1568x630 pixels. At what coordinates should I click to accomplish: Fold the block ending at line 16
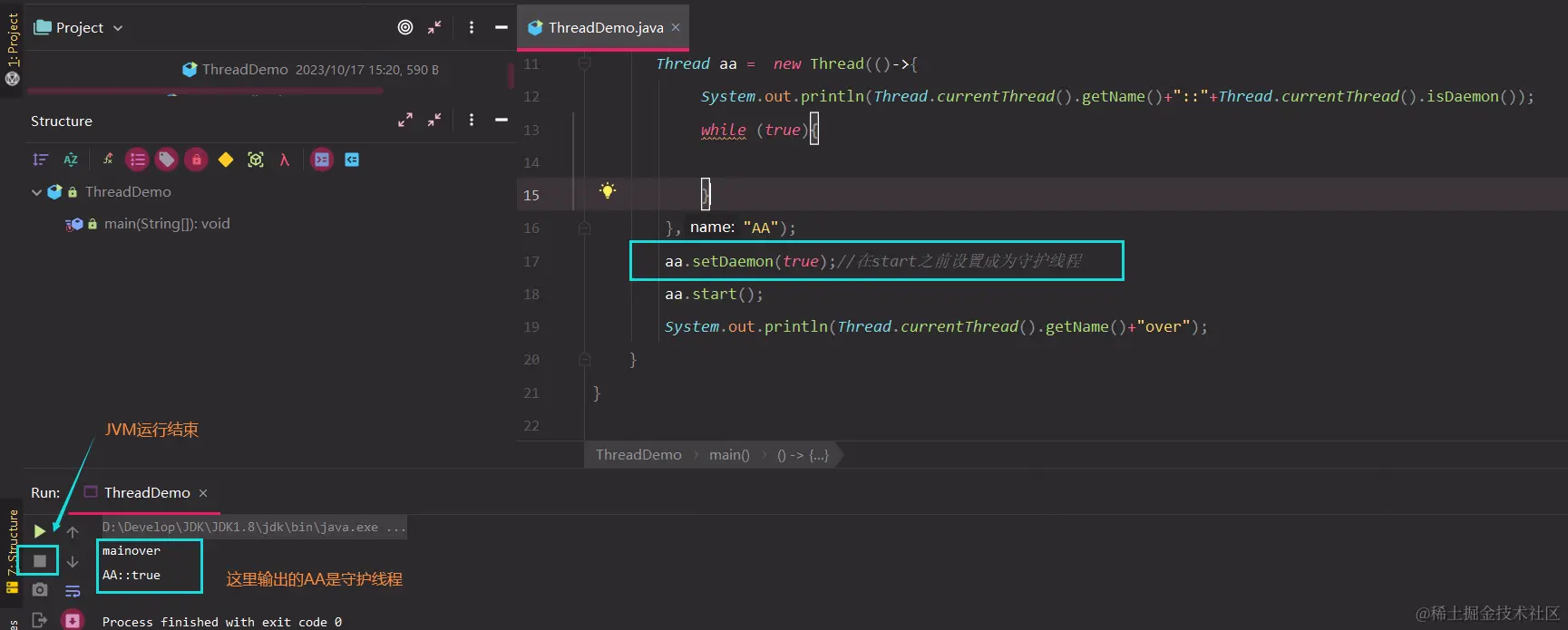584,228
